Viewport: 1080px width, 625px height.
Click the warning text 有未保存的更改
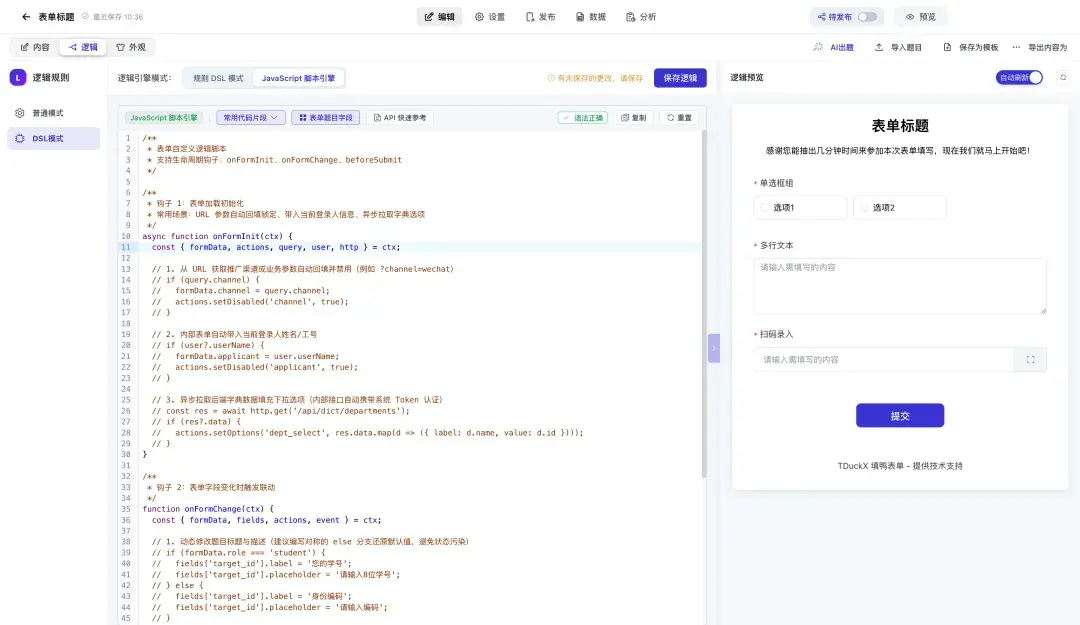point(600,79)
